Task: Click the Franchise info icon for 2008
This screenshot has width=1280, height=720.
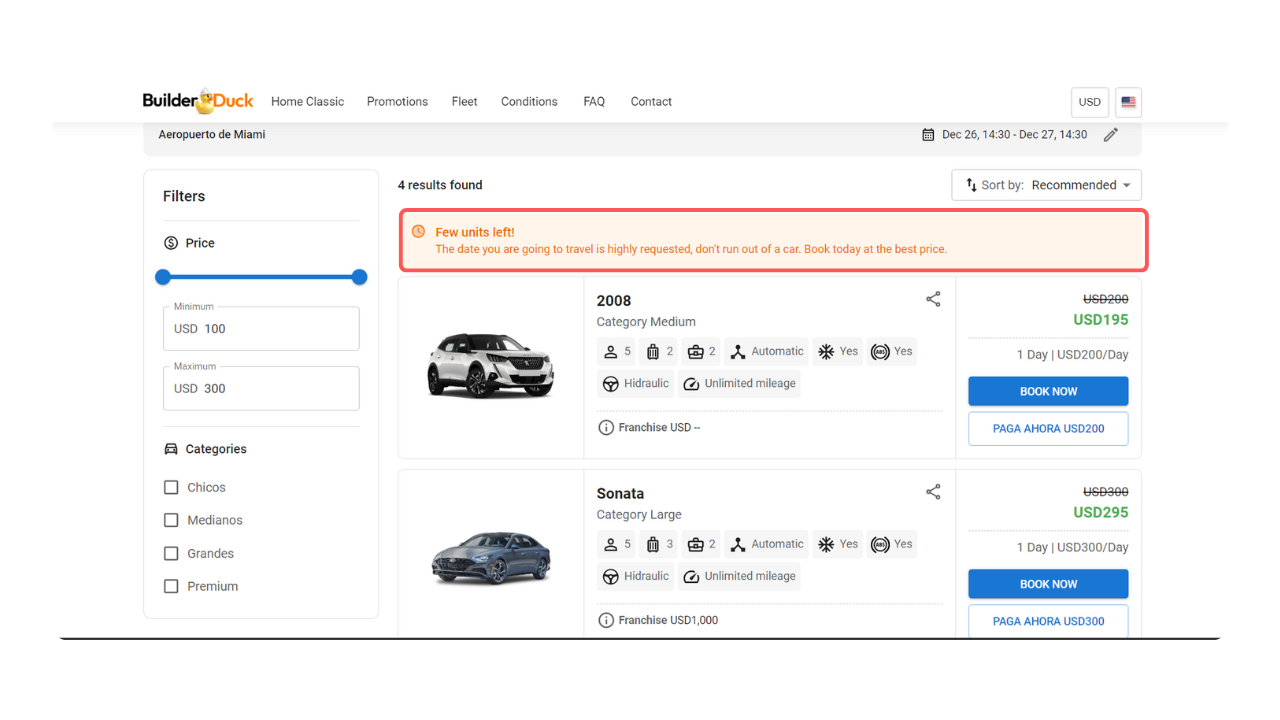Action: coord(606,428)
